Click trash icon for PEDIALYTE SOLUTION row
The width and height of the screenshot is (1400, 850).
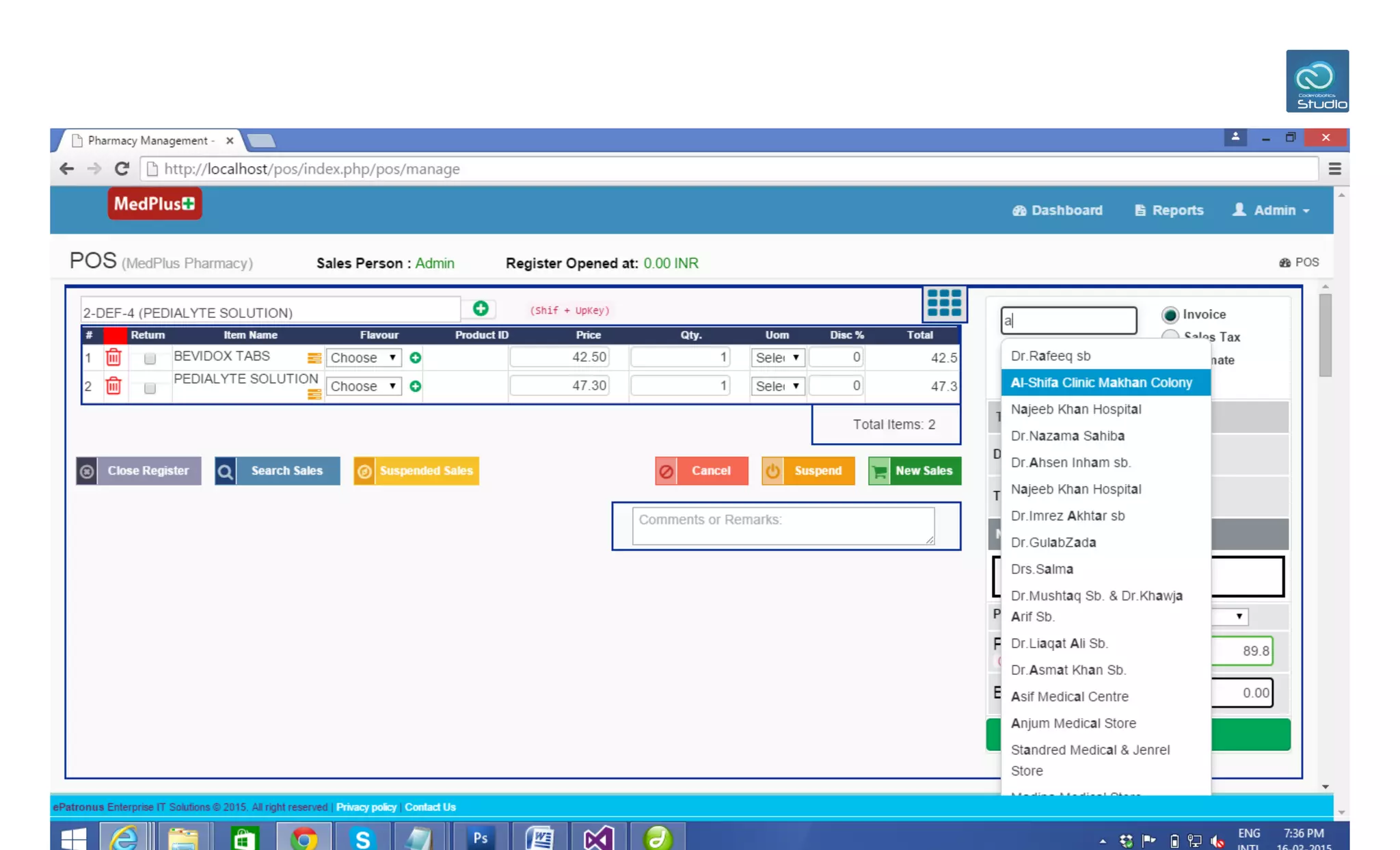[113, 386]
